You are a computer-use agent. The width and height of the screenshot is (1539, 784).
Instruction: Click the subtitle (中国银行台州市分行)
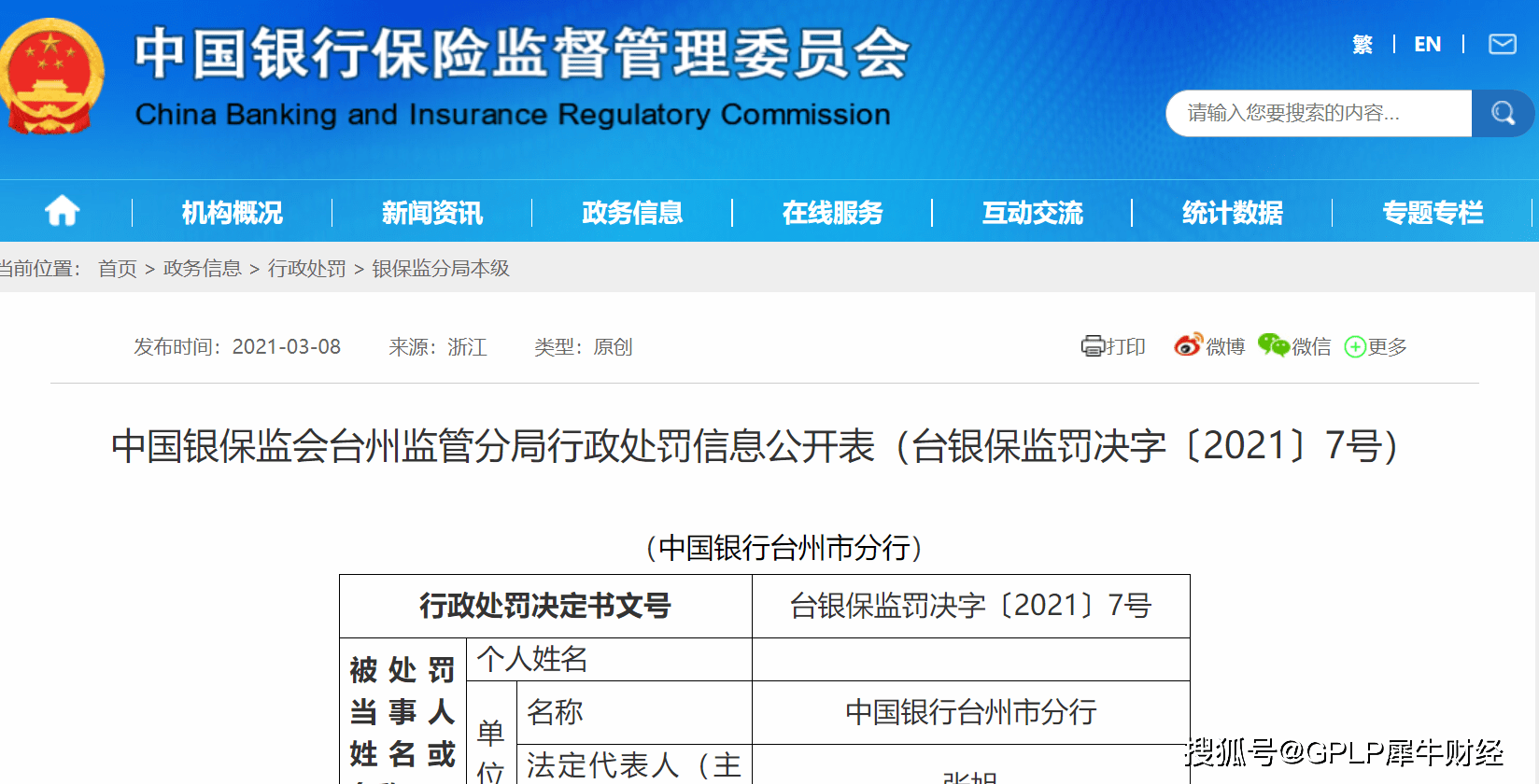click(784, 547)
